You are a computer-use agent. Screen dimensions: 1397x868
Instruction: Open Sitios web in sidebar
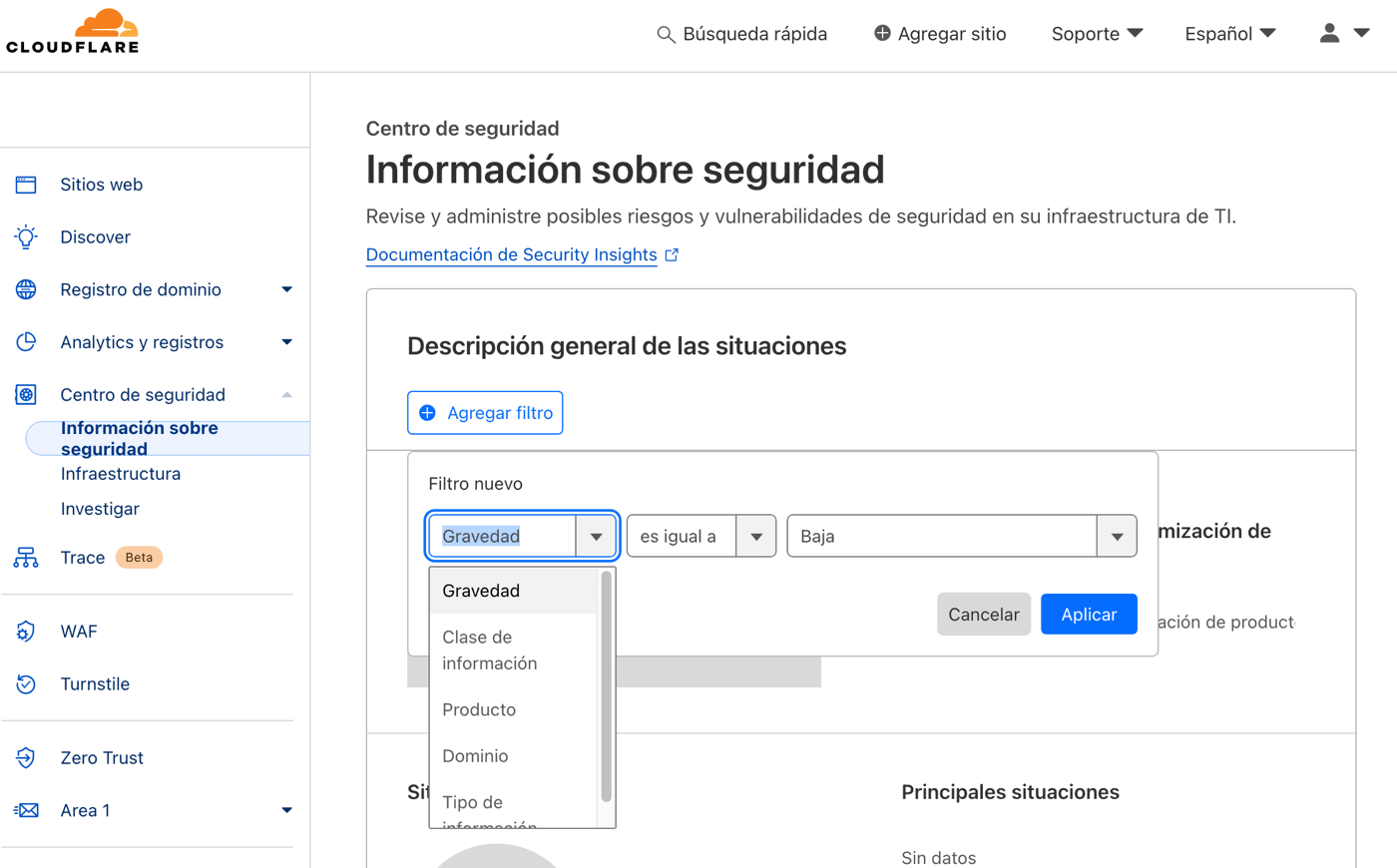[x=101, y=185]
